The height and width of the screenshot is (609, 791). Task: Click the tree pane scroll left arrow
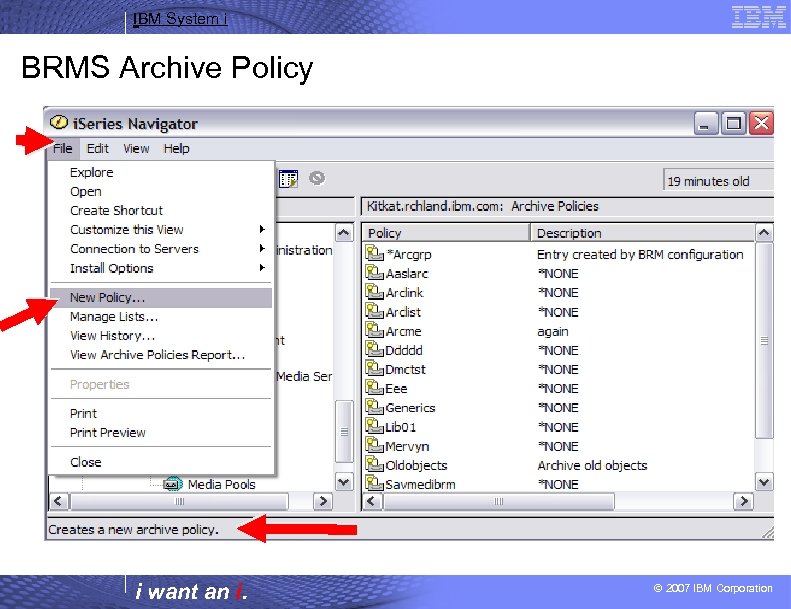(x=58, y=501)
